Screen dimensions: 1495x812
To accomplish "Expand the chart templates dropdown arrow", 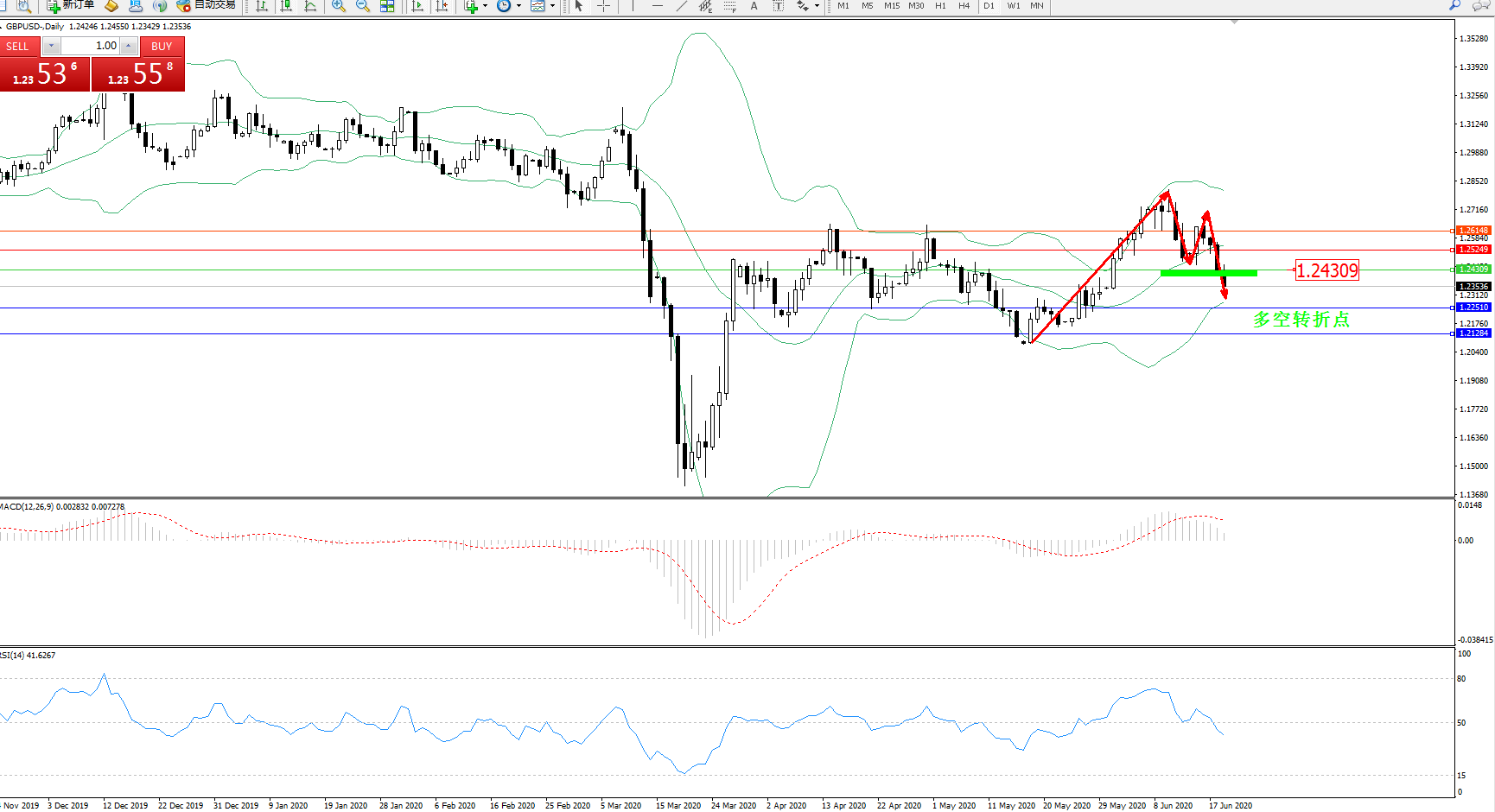I will tap(552, 6).
